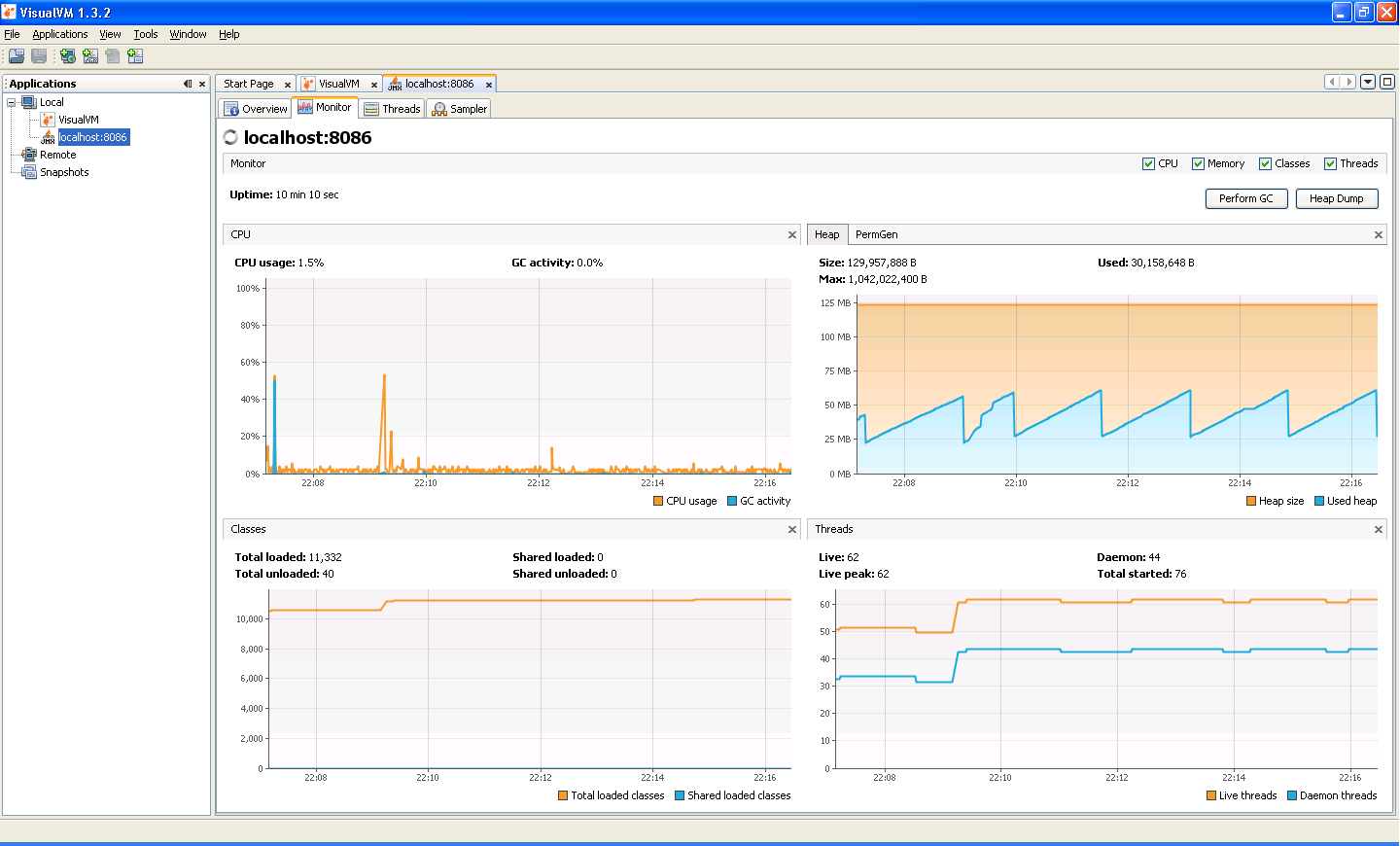The image size is (1400, 846).
Task: Click the Heap Dump button
Action: point(1337,198)
